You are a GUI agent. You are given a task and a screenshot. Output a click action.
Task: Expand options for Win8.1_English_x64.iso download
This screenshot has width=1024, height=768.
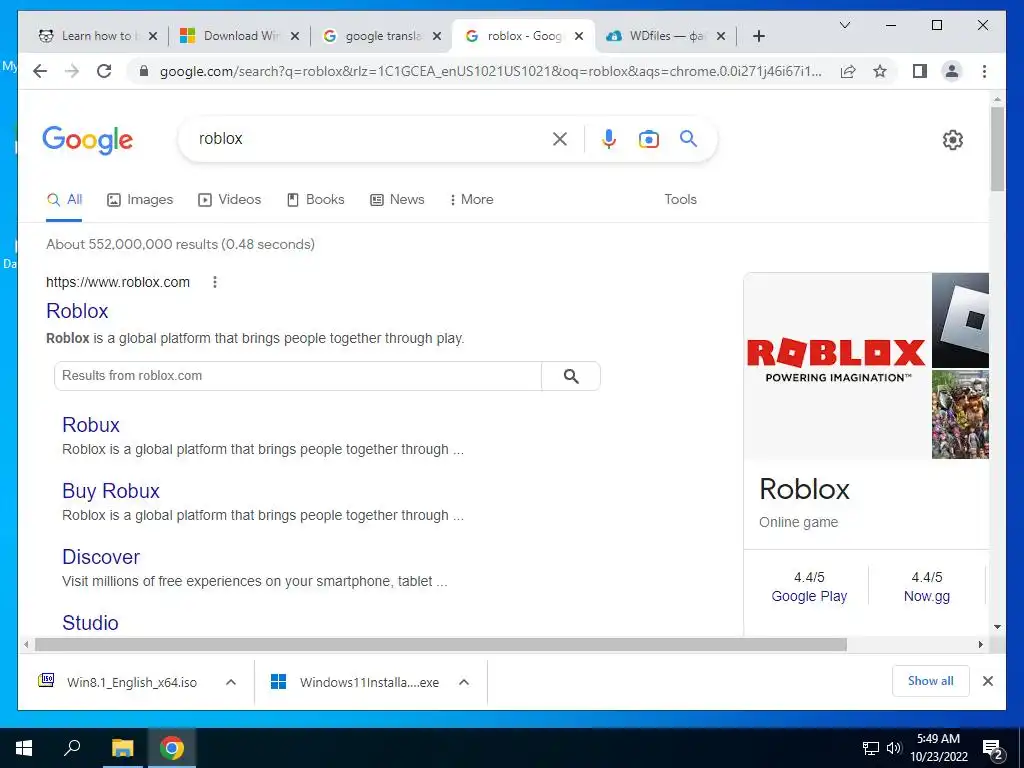coord(231,682)
